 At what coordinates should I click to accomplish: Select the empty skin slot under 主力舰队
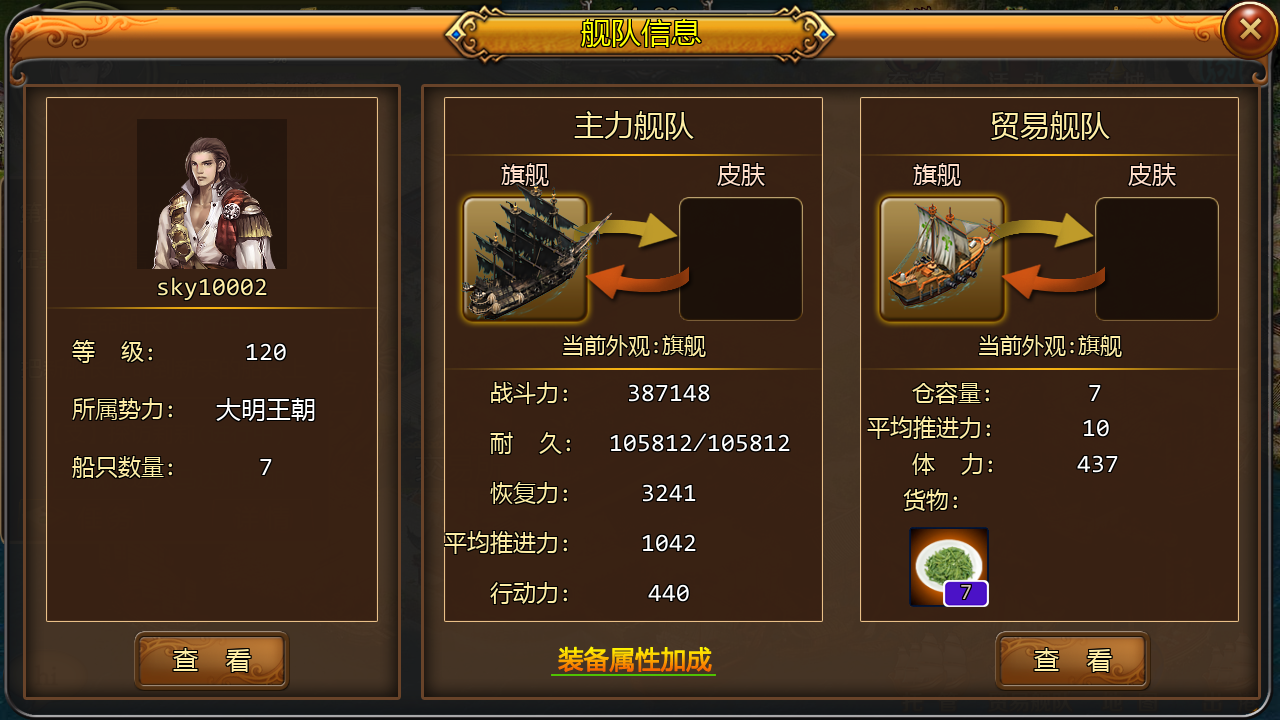point(741,259)
